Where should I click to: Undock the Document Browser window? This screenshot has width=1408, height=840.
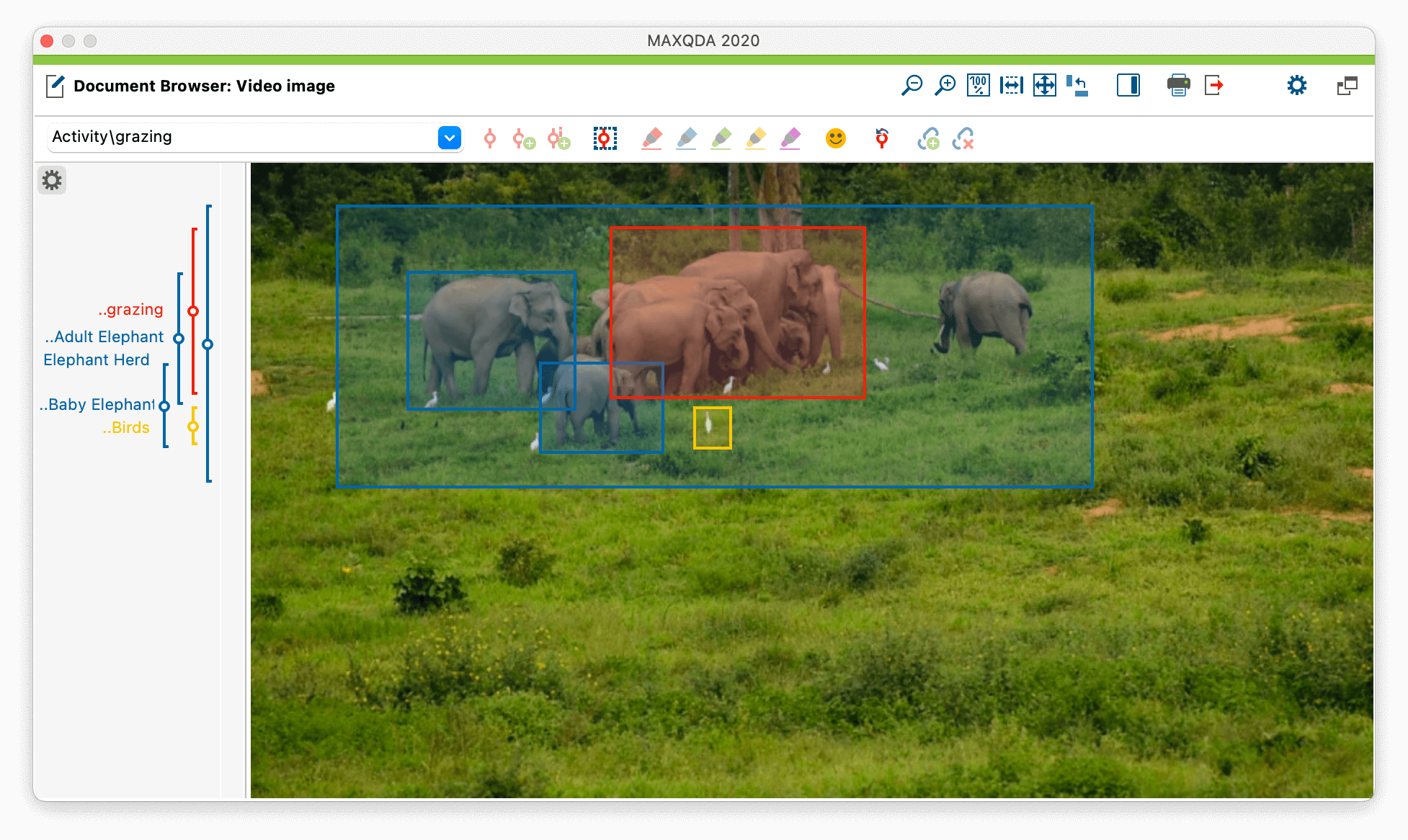1347,86
